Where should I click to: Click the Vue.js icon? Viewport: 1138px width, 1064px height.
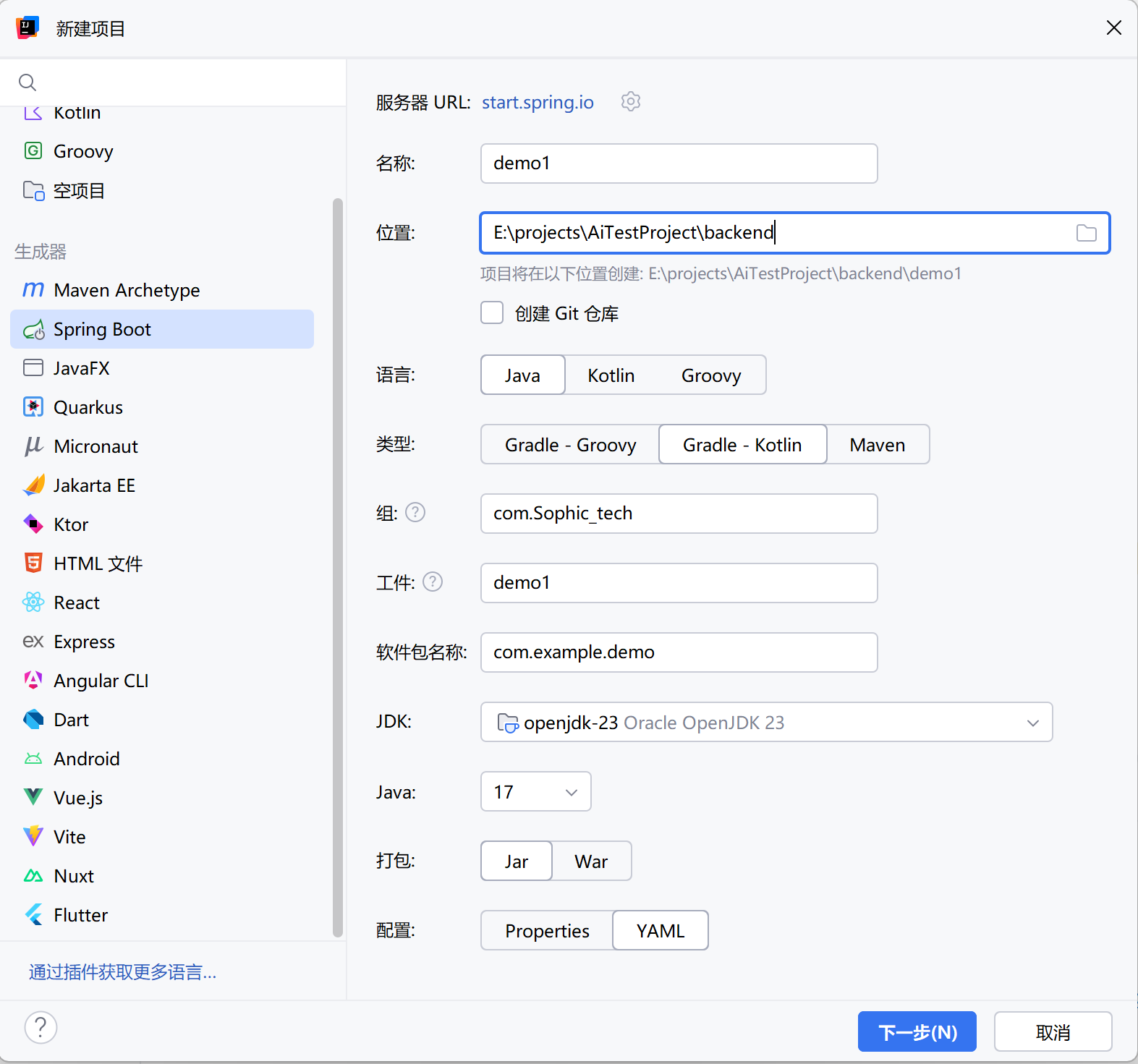[33, 797]
